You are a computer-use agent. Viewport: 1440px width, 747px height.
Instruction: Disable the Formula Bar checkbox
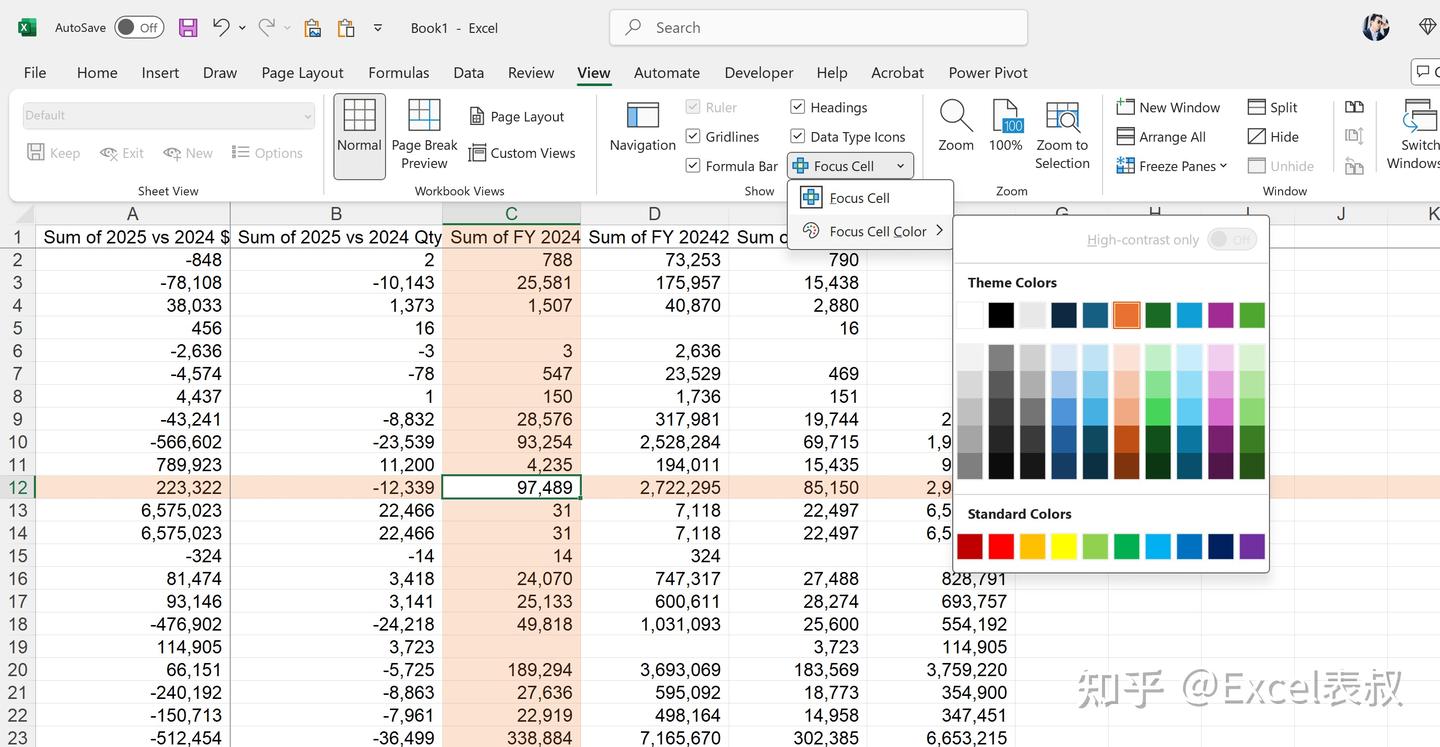point(693,165)
